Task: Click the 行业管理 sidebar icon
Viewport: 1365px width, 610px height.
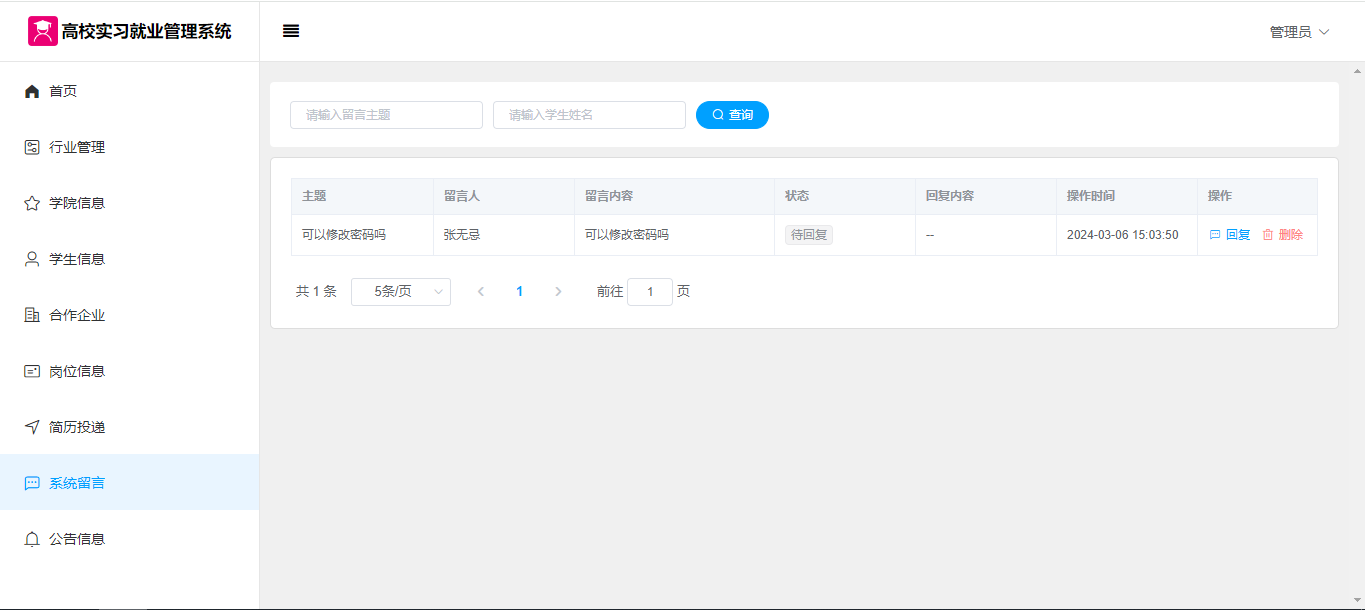Action: tap(32, 147)
